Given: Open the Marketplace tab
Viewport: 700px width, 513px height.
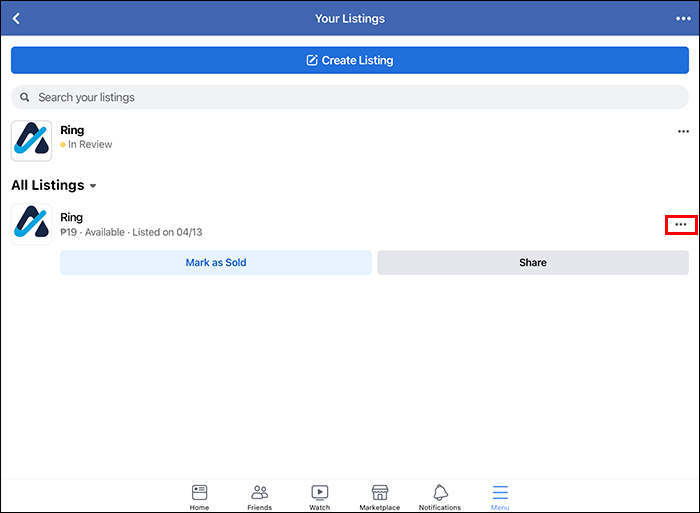Looking at the screenshot, I should coord(379,497).
